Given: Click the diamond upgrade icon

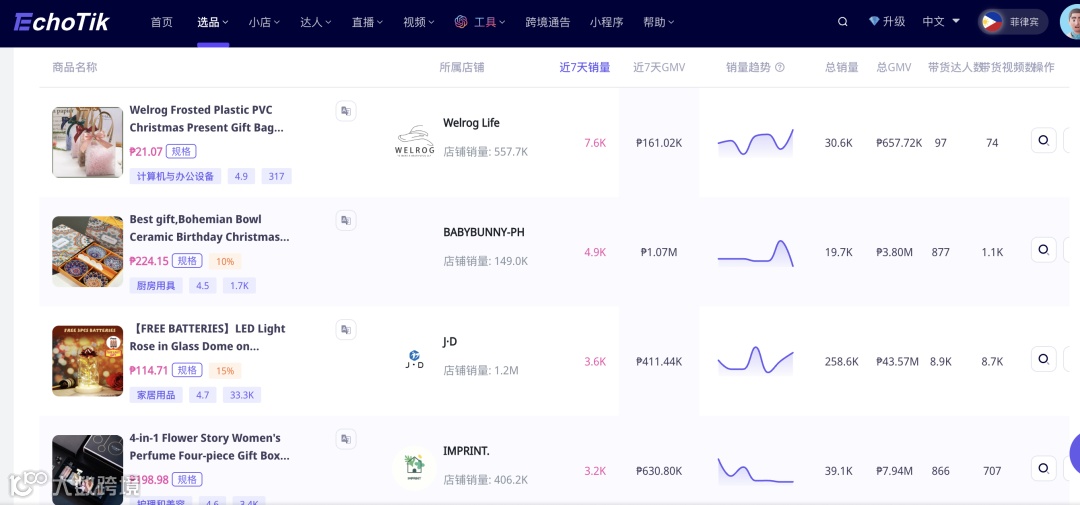Looking at the screenshot, I should pyautogui.click(x=874, y=22).
